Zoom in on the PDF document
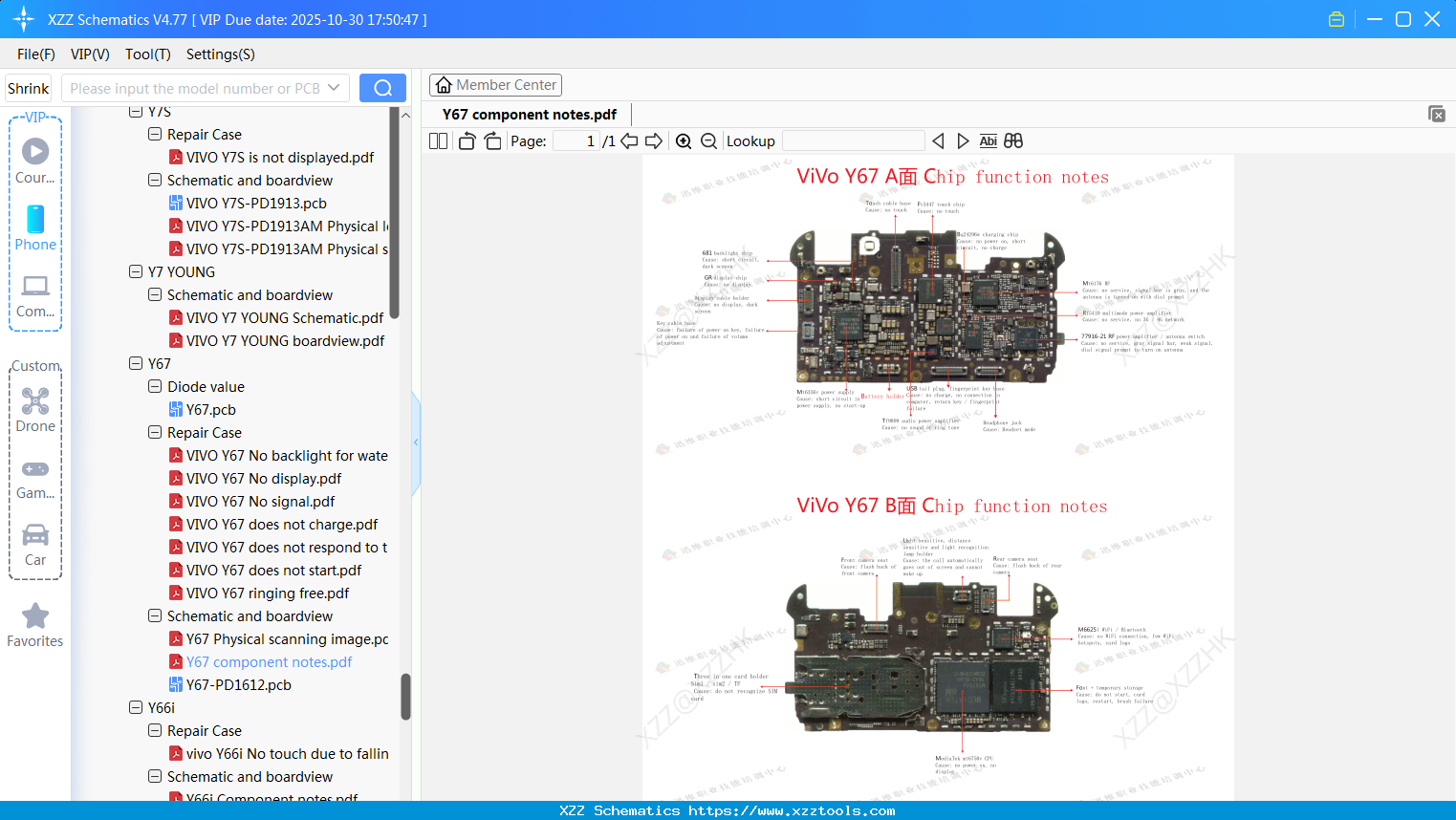The width and height of the screenshot is (1456, 820). pos(684,140)
